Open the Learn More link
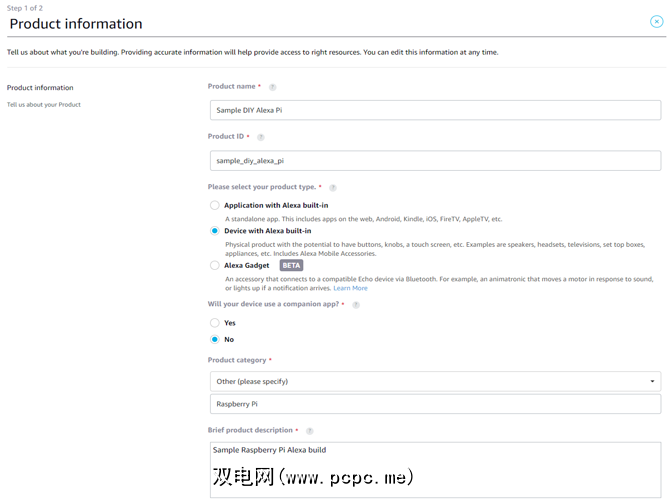Viewport: 670px width, 500px height. tap(350, 288)
